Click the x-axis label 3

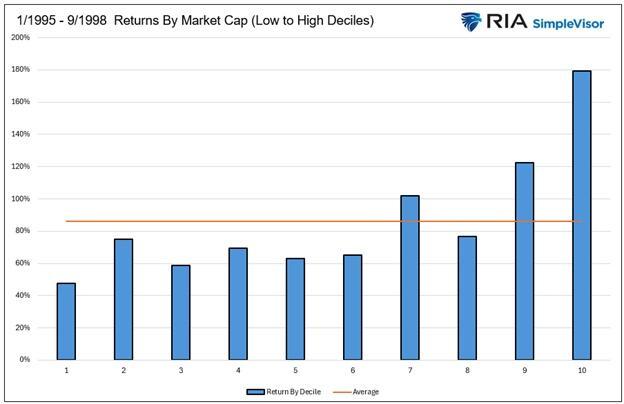[x=180, y=369]
